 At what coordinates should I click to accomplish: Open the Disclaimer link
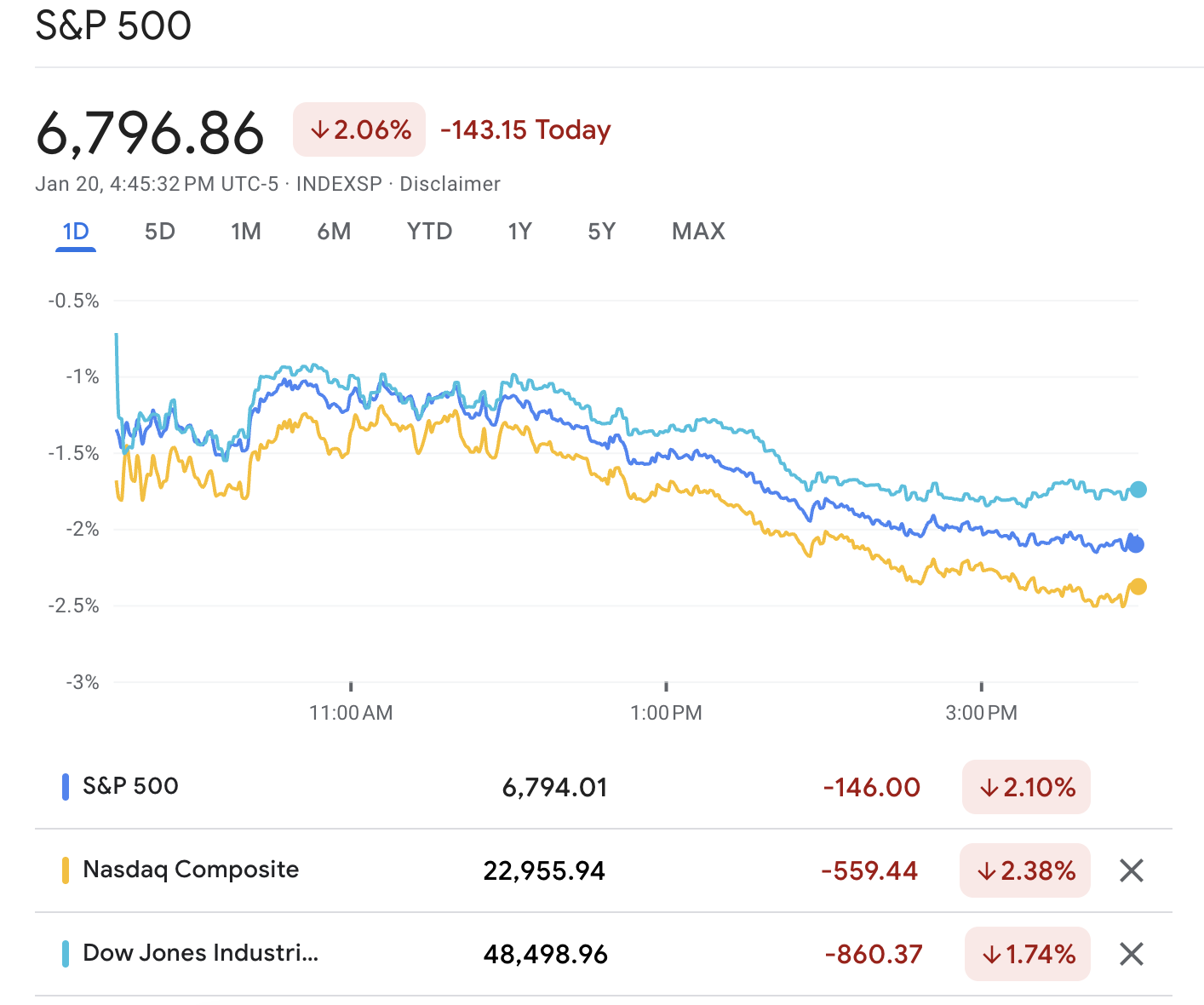450,183
